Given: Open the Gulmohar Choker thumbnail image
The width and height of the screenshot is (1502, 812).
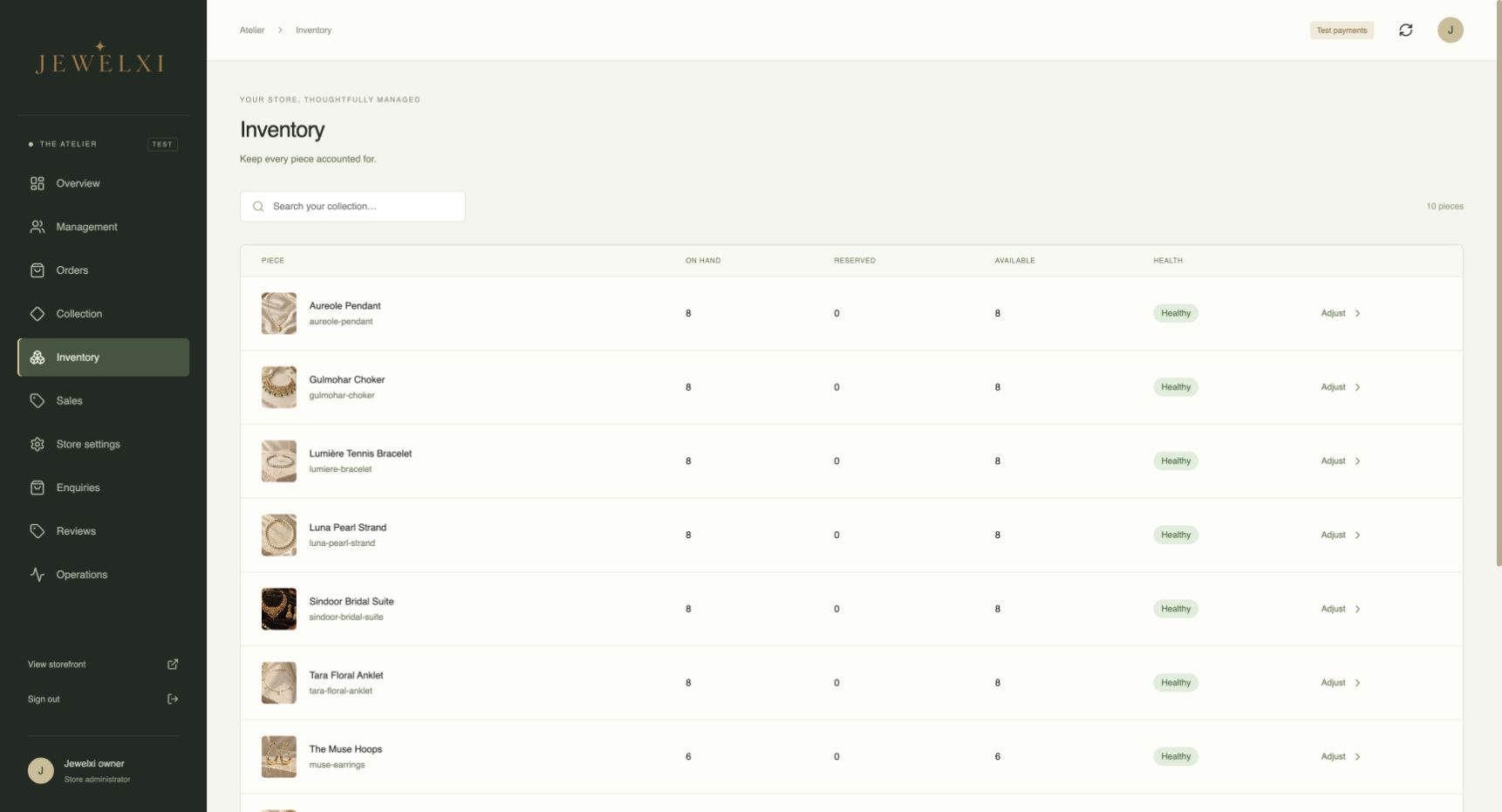Looking at the screenshot, I should pos(279,387).
